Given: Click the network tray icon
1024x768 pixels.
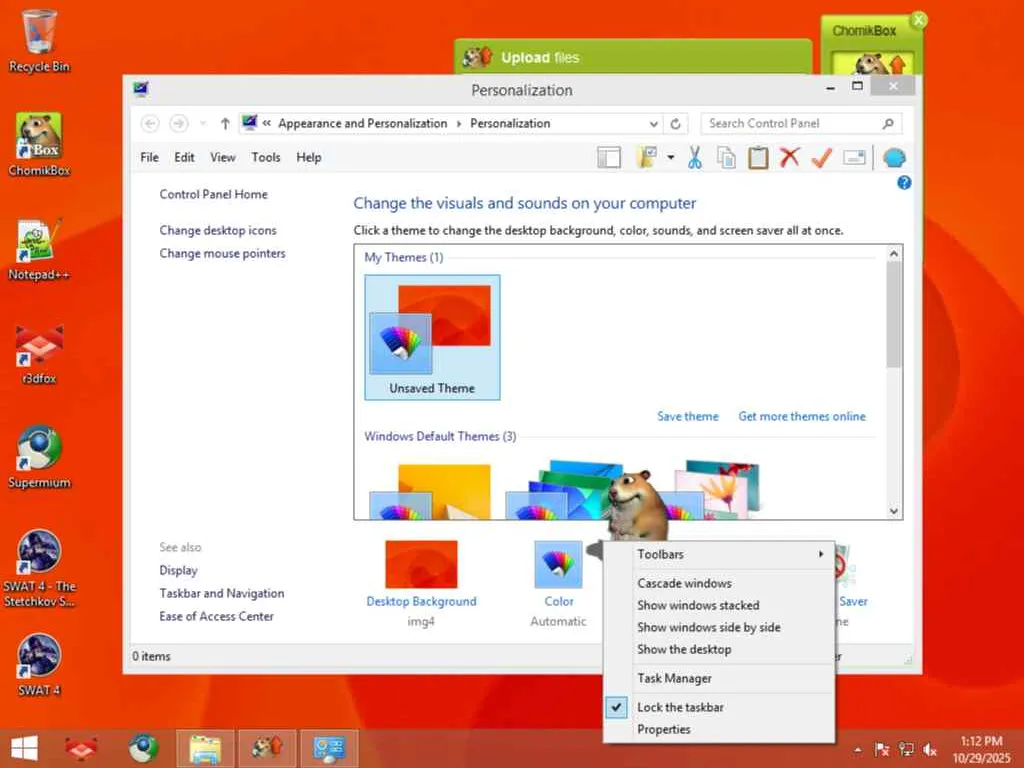Looking at the screenshot, I should click(x=906, y=750).
